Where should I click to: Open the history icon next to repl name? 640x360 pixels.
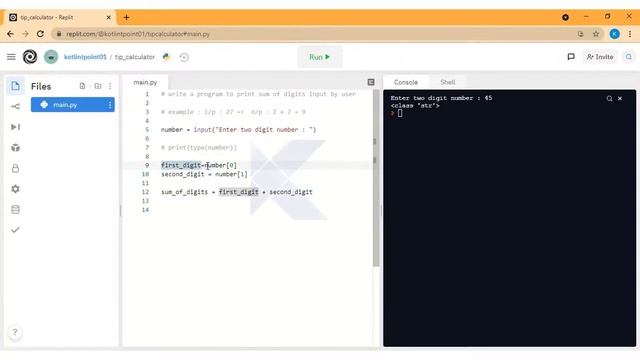[x=184, y=57]
